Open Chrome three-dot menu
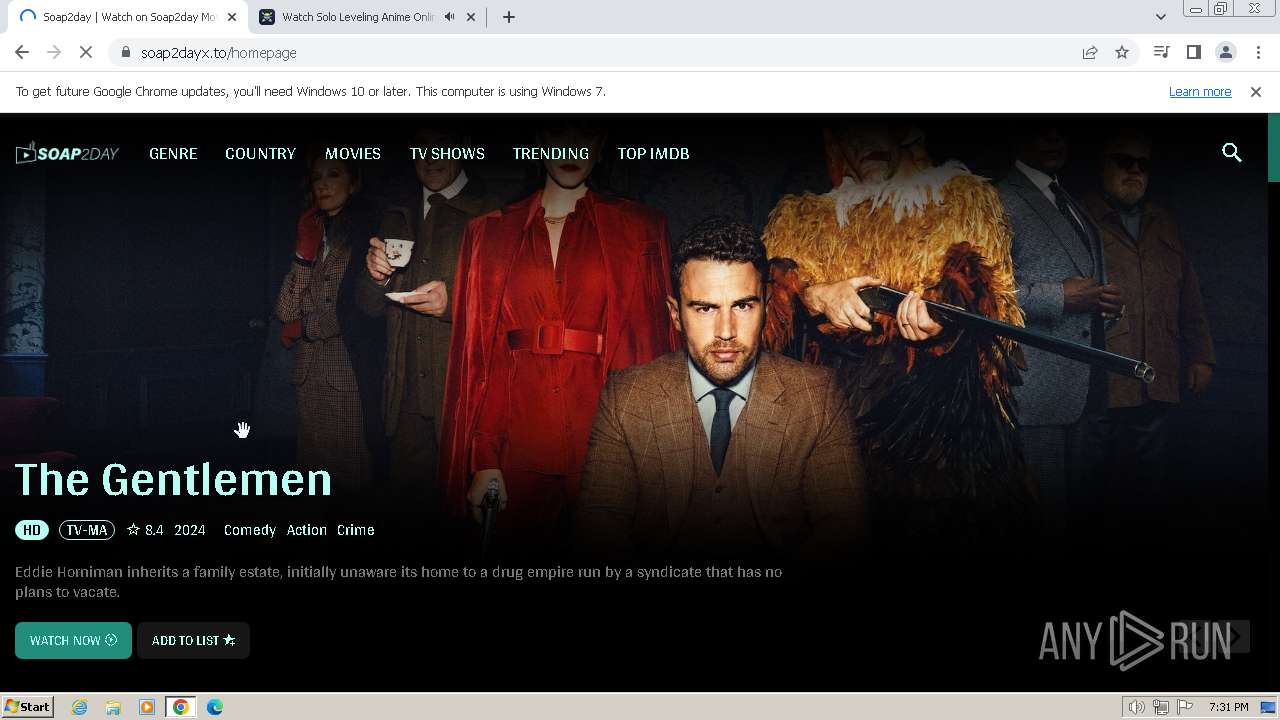 (x=1257, y=52)
